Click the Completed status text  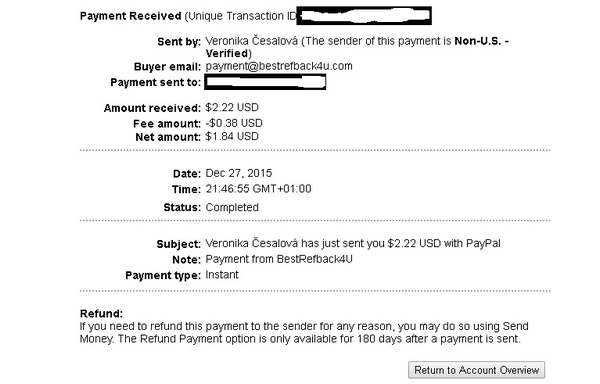pos(232,207)
